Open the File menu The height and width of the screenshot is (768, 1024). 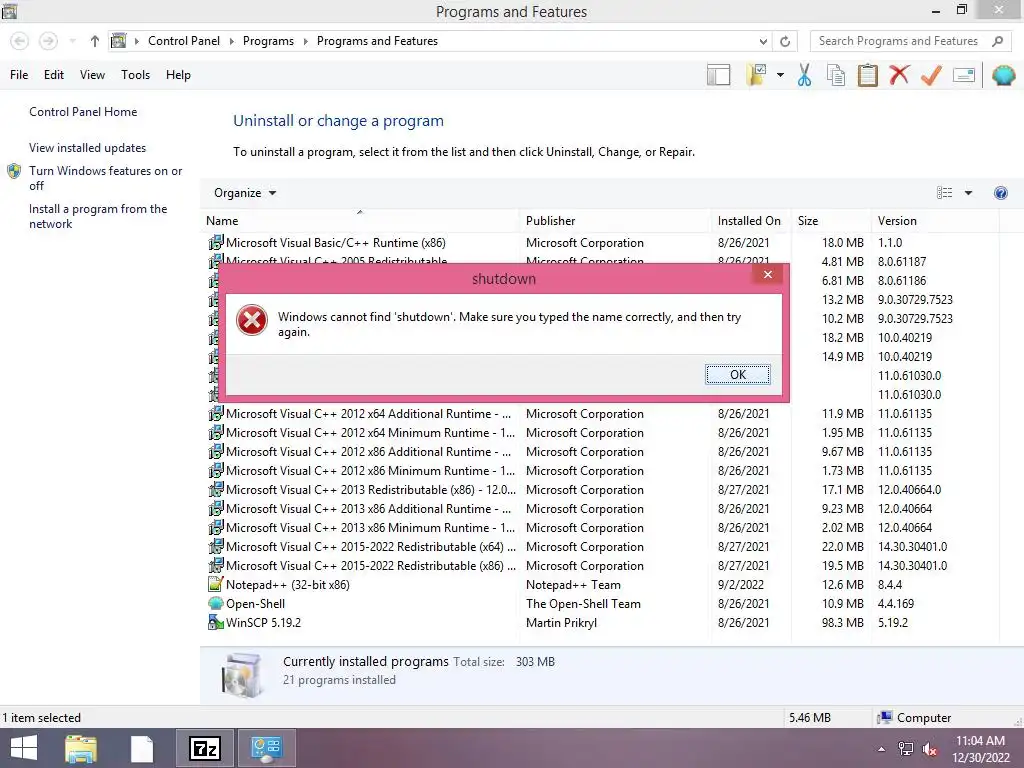click(x=19, y=74)
